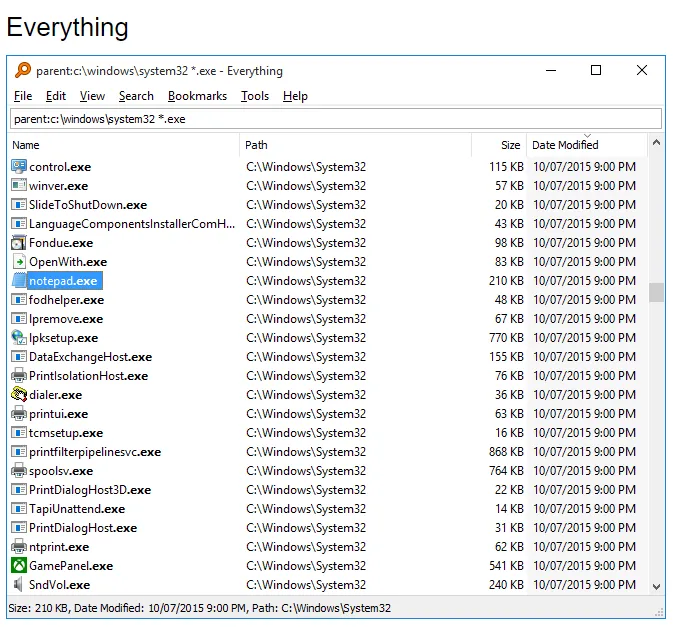This screenshot has width=675, height=627.
Task: Click the TapiUnattend.exe file icon
Action: point(19,509)
